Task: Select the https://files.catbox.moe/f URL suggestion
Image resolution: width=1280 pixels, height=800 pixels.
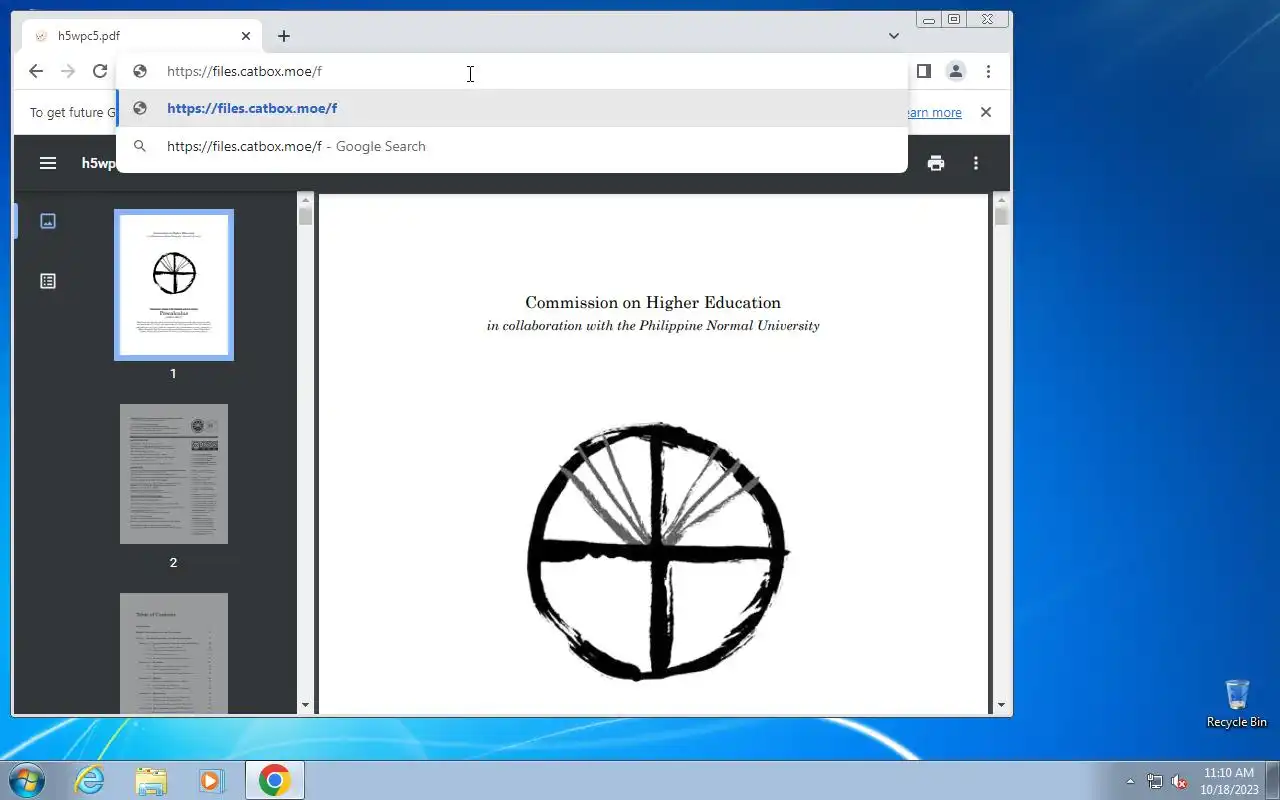Action: [512, 108]
